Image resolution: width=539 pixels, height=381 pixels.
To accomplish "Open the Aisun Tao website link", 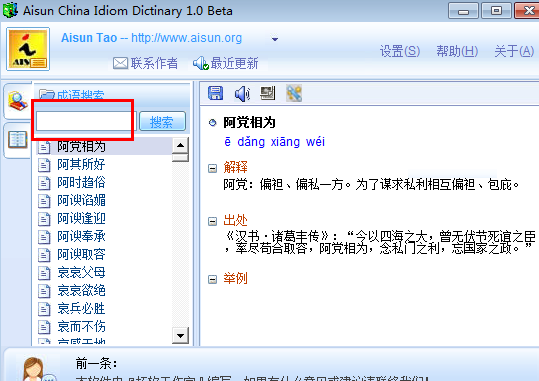I will [x=152, y=38].
